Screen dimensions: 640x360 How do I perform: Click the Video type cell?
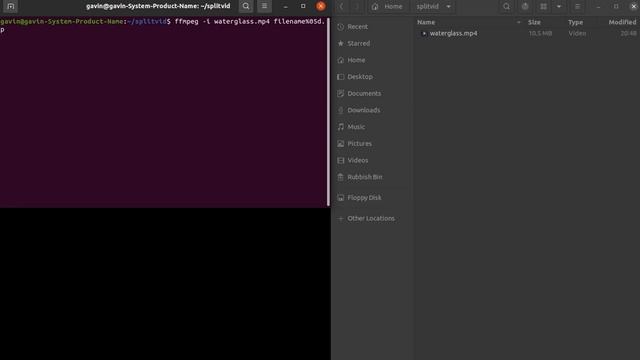577,33
